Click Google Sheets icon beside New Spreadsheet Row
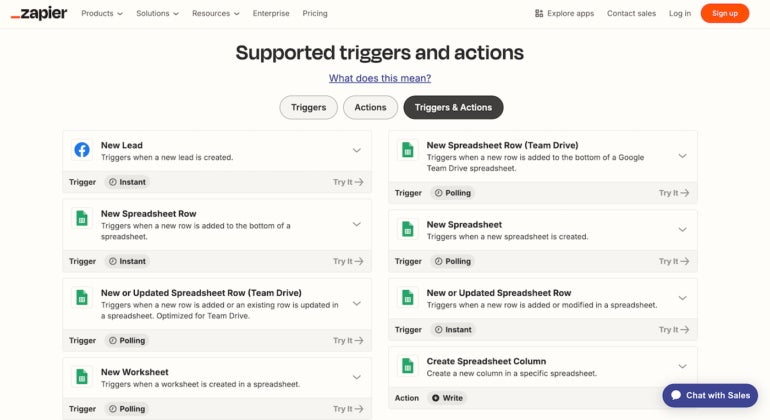Screen dimensions: 770x420 [x=82, y=218]
